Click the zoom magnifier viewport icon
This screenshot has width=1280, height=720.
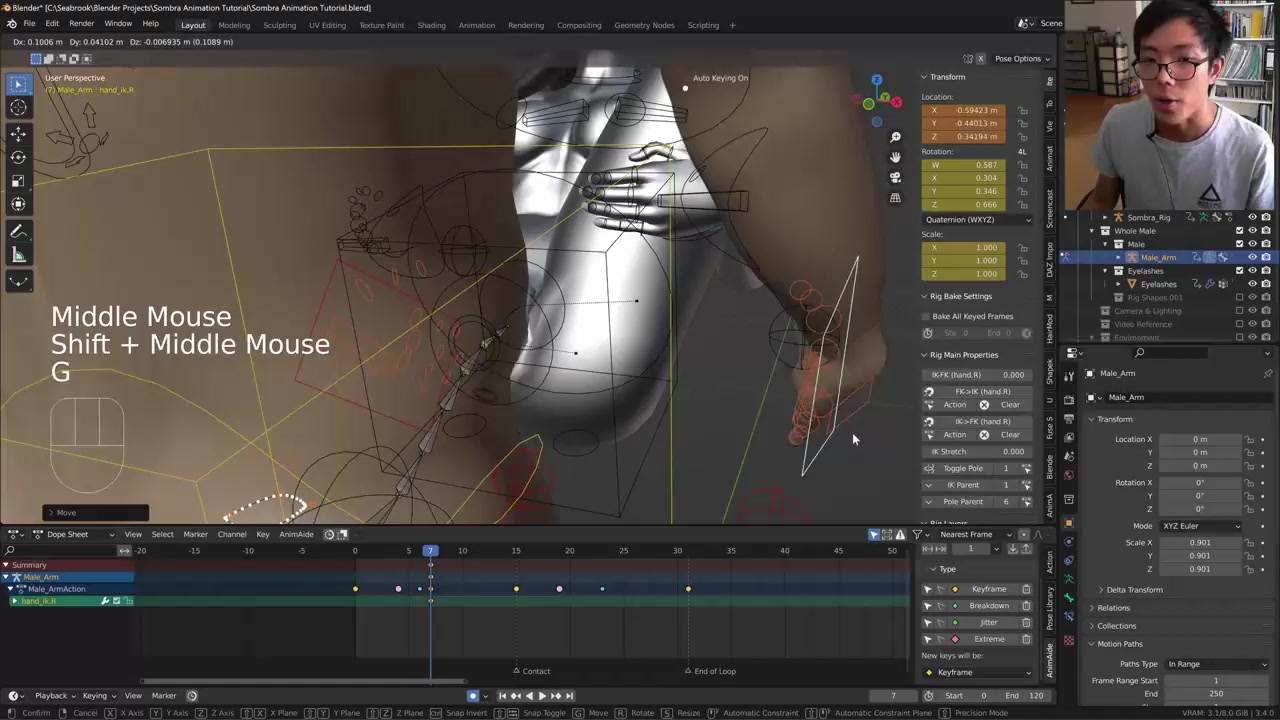tap(895, 137)
